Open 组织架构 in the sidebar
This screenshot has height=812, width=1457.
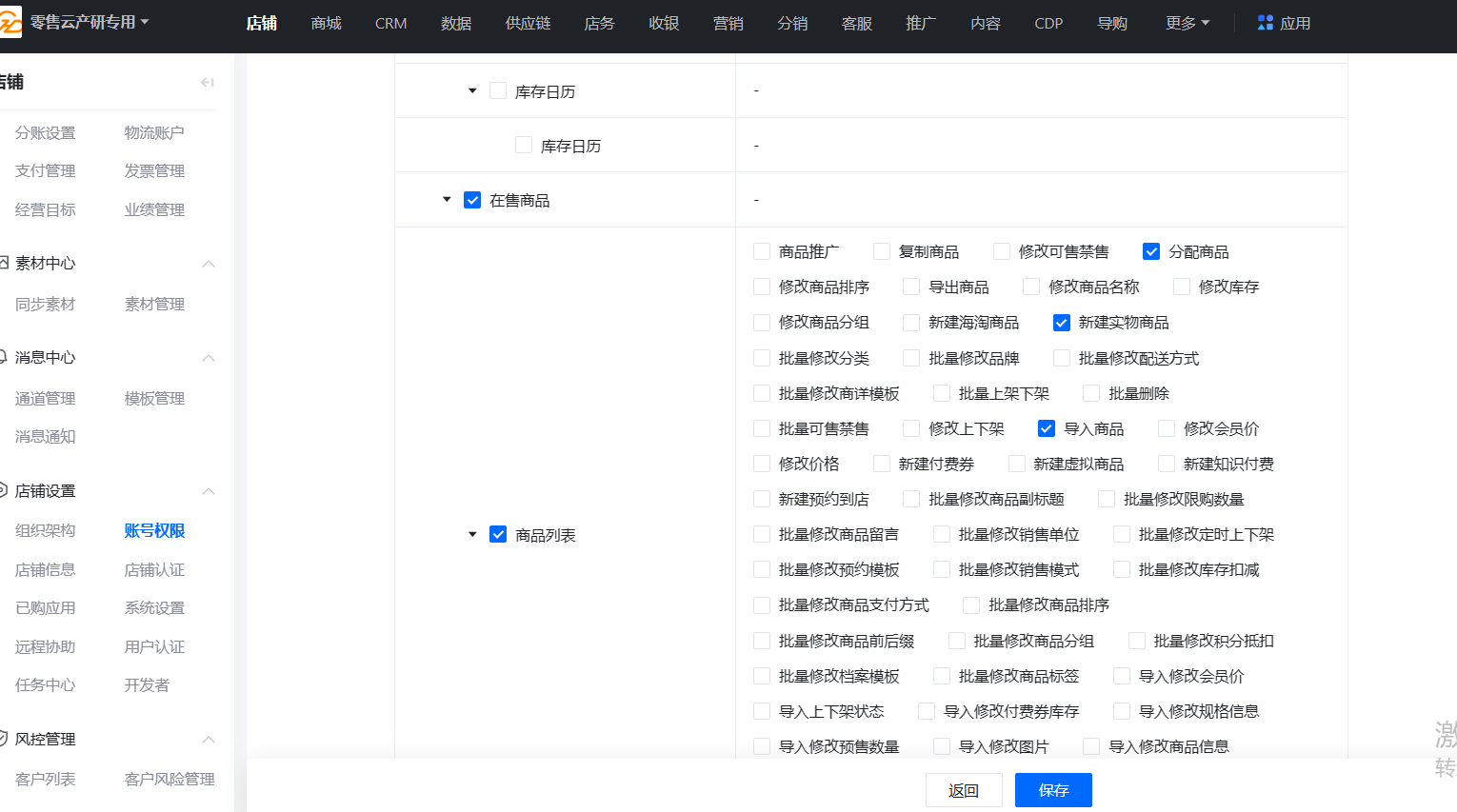45,530
